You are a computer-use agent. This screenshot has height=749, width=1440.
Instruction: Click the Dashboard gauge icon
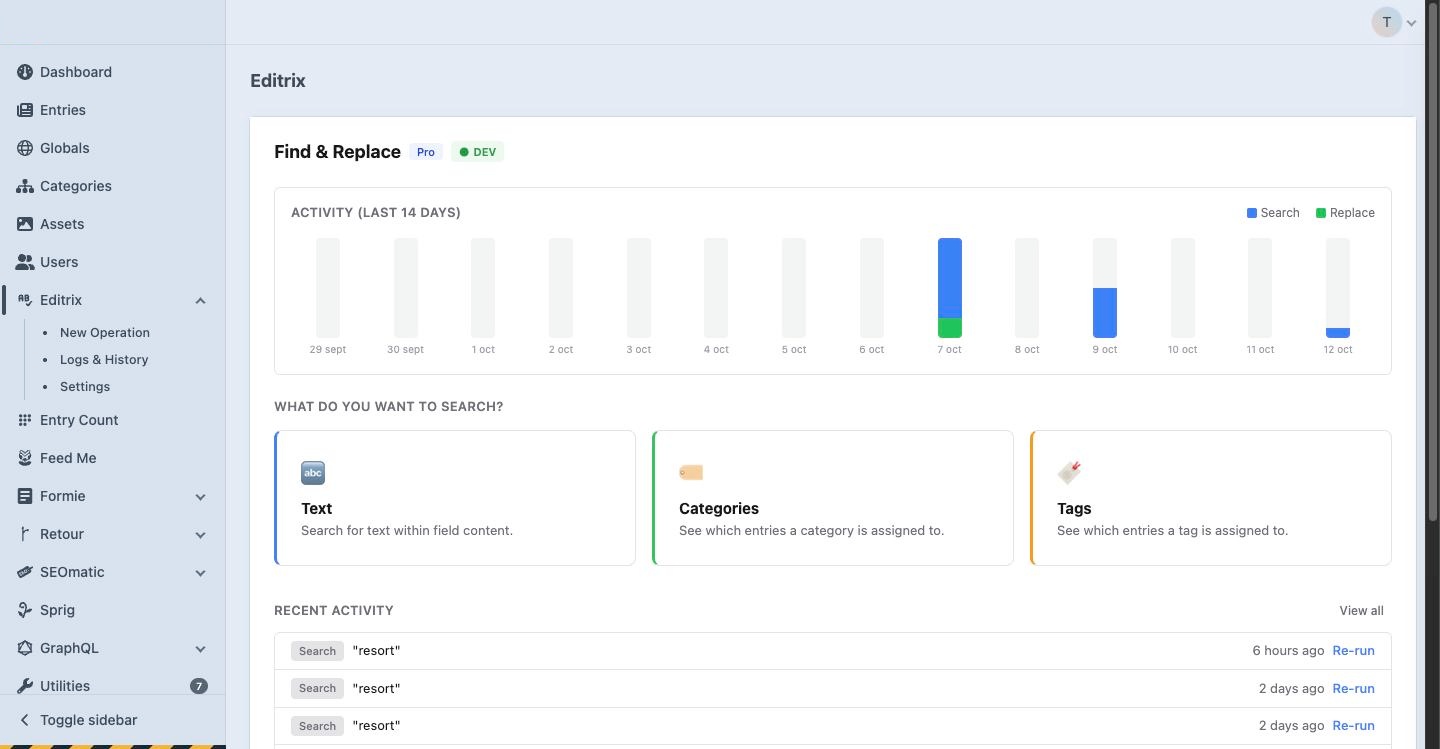[25, 72]
